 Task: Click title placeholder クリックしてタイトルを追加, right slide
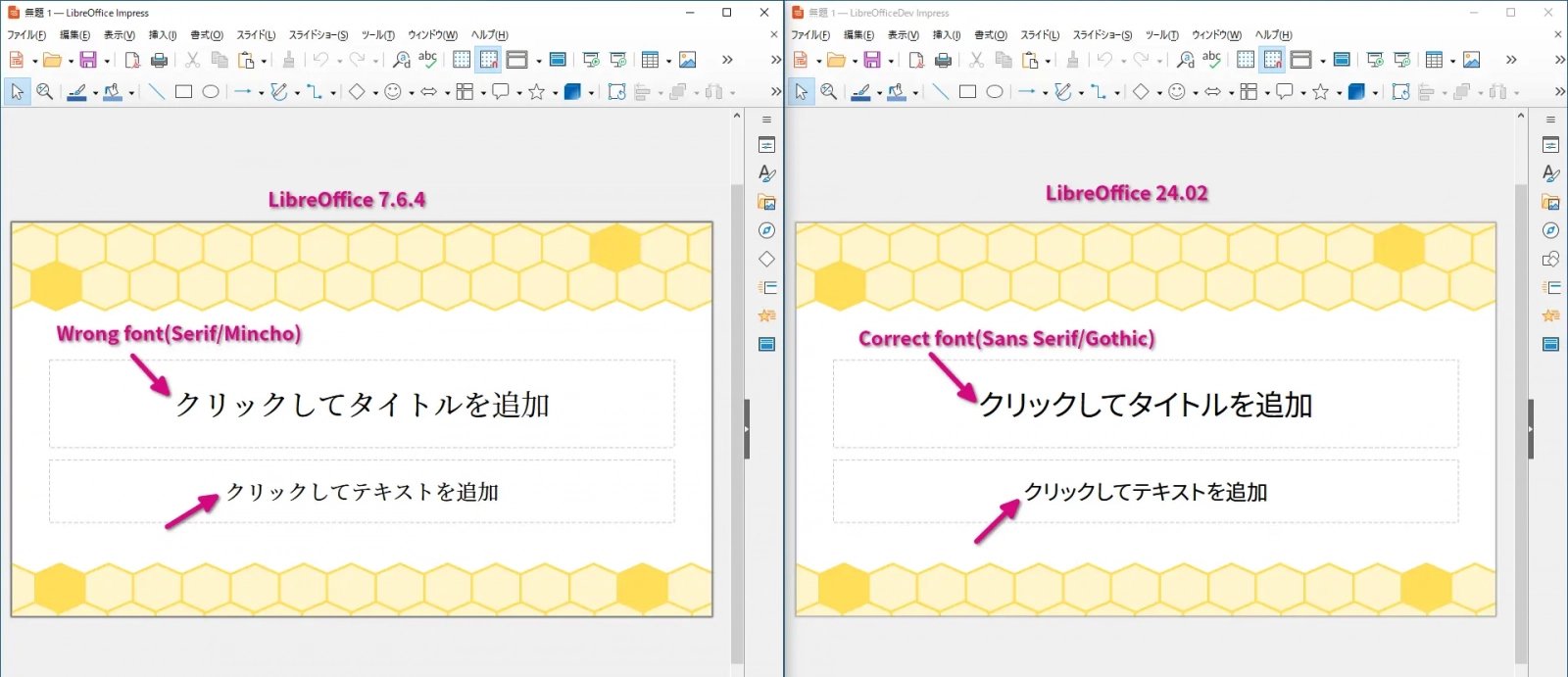point(1146,404)
